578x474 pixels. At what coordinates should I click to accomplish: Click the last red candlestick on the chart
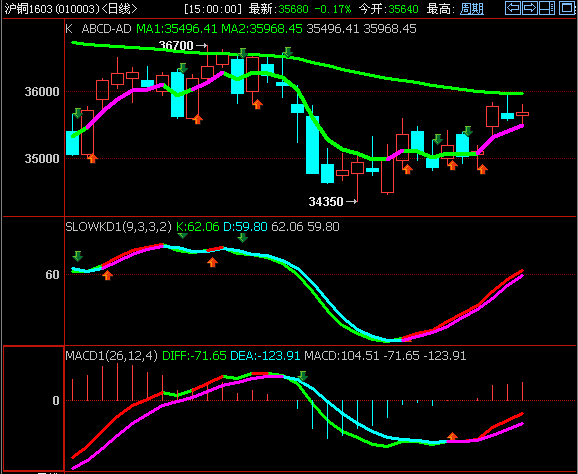pyautogui.click(x=522, y=114)
